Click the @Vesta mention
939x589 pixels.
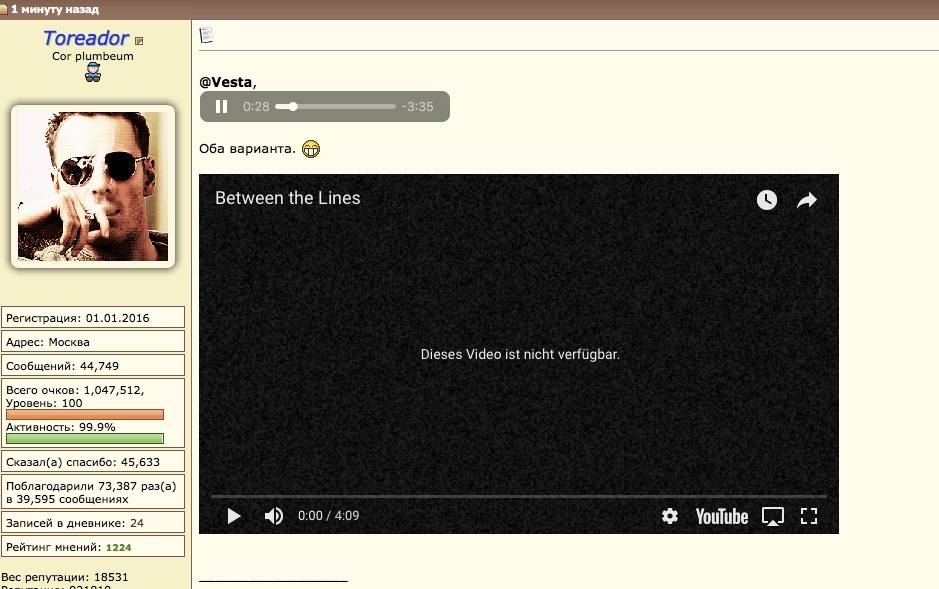[x=226, y=82]
